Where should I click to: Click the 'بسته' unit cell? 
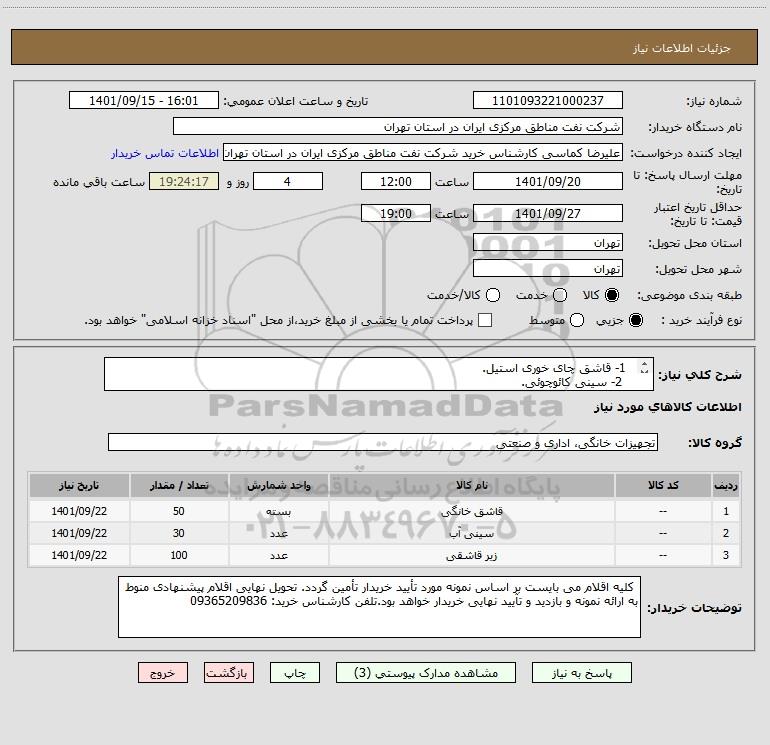pyautogui.click(x=278, y=511)
